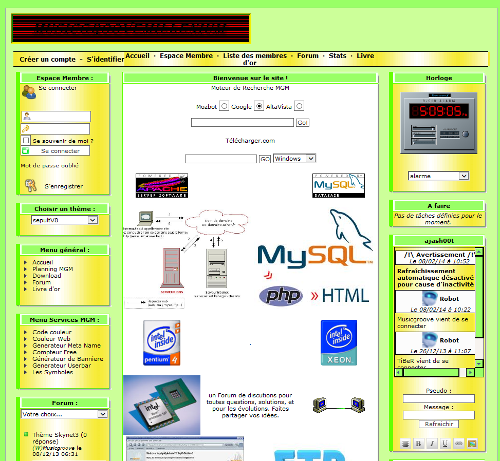Click the Intel Pentium 4 badge
This screenshot has height=461, width=500.
[x=162, y=343]
